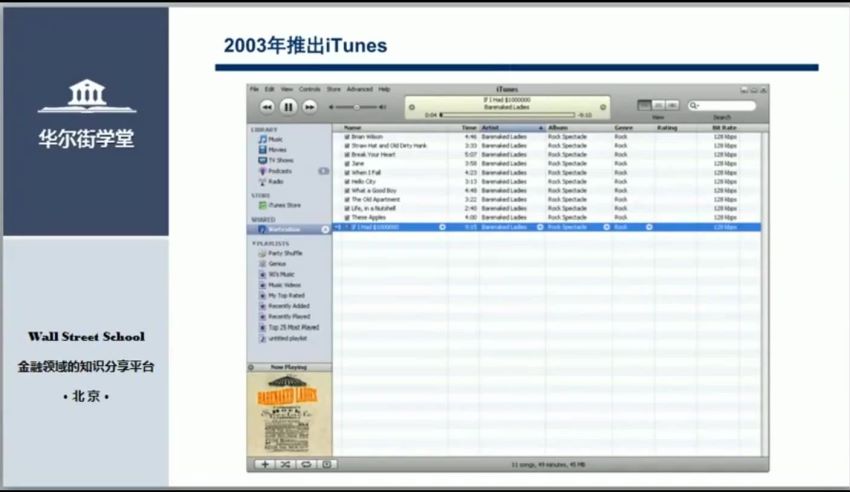Switch to list view button
The image size is (850, 492).
[644, 105]
